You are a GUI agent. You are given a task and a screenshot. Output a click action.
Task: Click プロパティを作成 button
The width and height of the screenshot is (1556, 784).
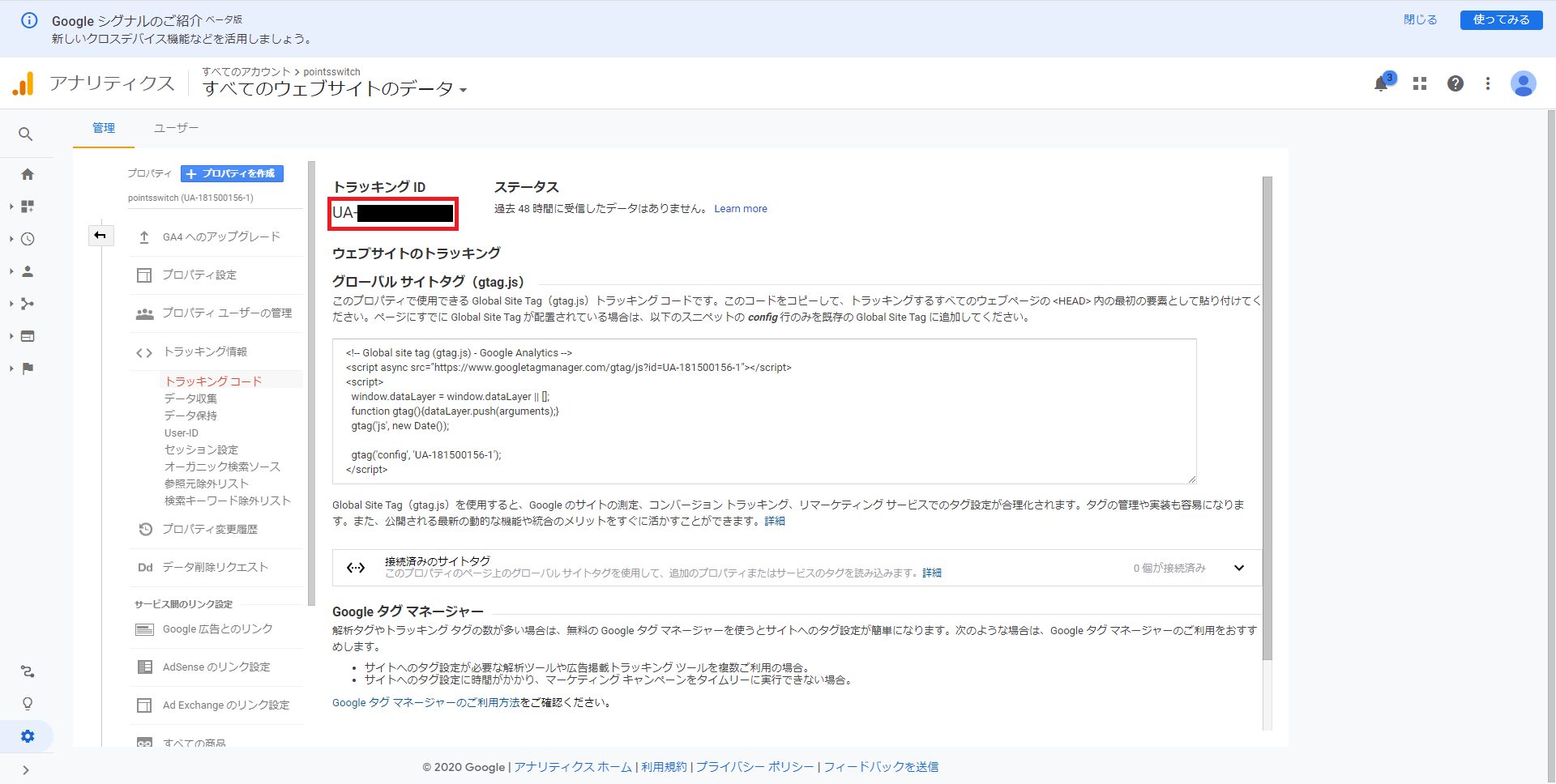click(232, 173)
